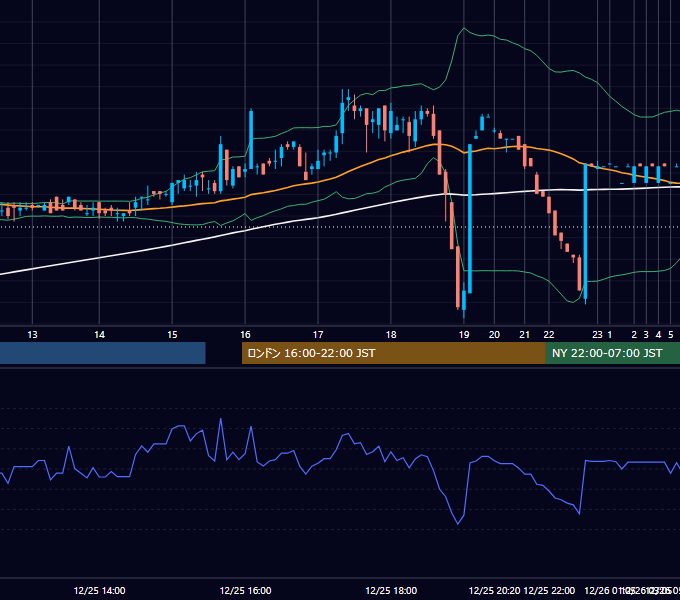The height and width of the screenshot is (600, 680).
Task: Click hour label 21 on time axis
Action: coord(525,335)
